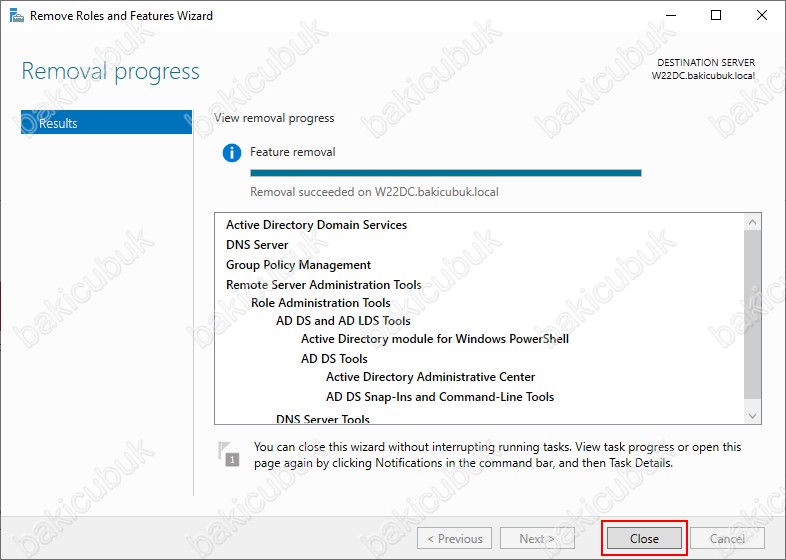This screenshot has height=560, width=786.
Task: Select Remote Server Administration Tools entry
Action: (x=323, y=285)
